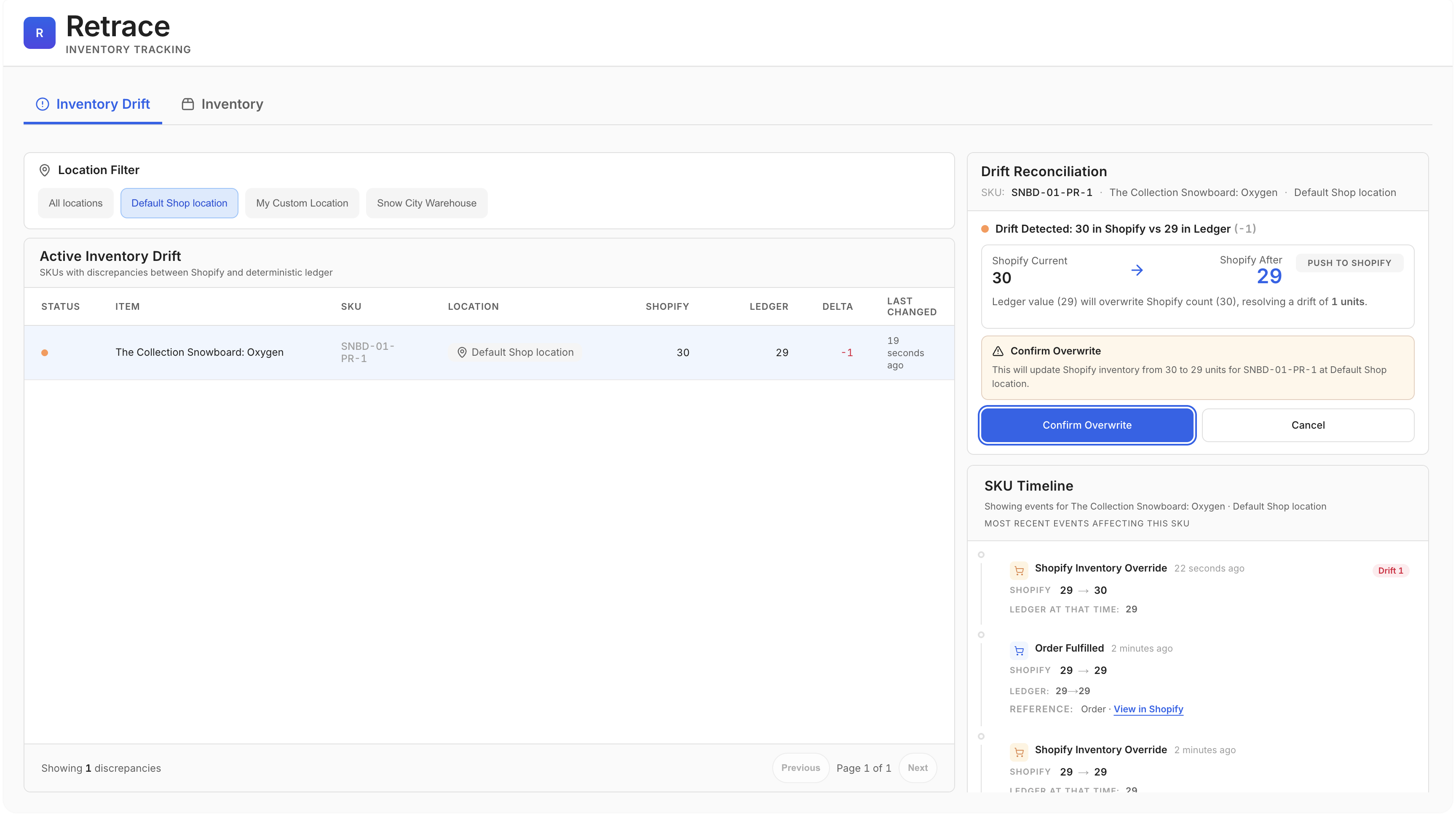Viewport: 1456px width, 816px height.
Task: Click the warning triangle in Confirm Overwrite notice
Action: [x=998, y=351]
